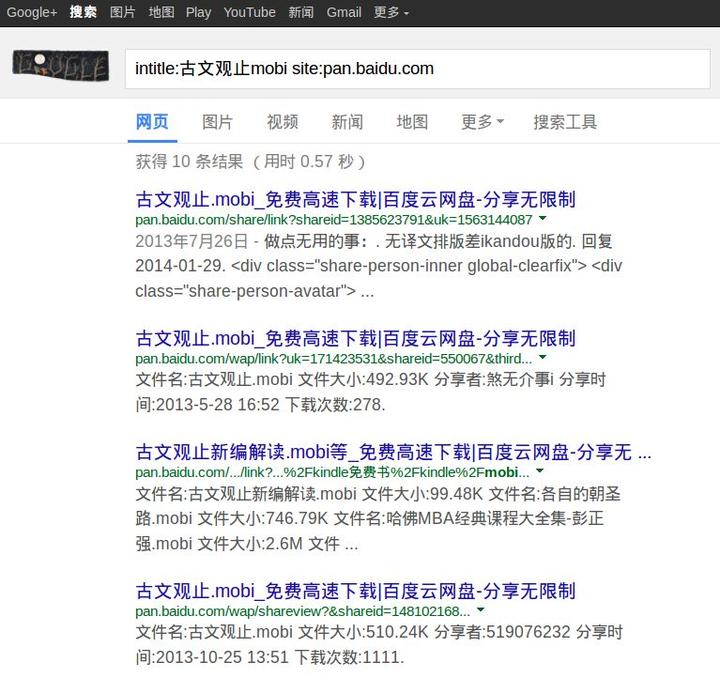Click result count text 获得 10 条结果
720x678 pixels.
[x=190, y=162]
